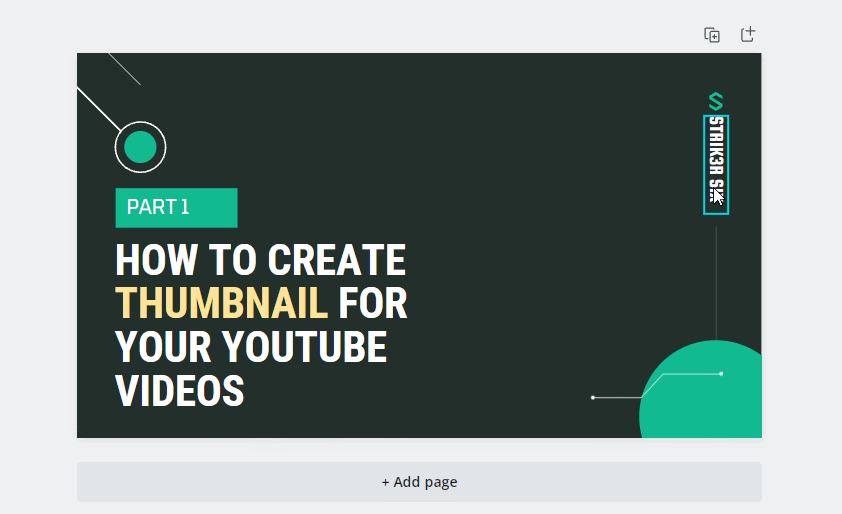The image size is (842, 514).
Task: Click the add new page icon
Action: click(748, 34)
